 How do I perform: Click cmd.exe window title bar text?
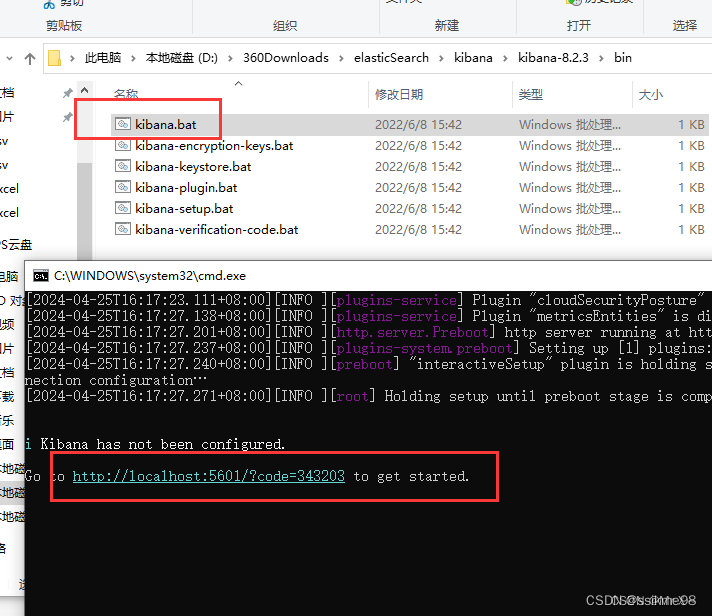pyautogui.click(x=149, y=276)
